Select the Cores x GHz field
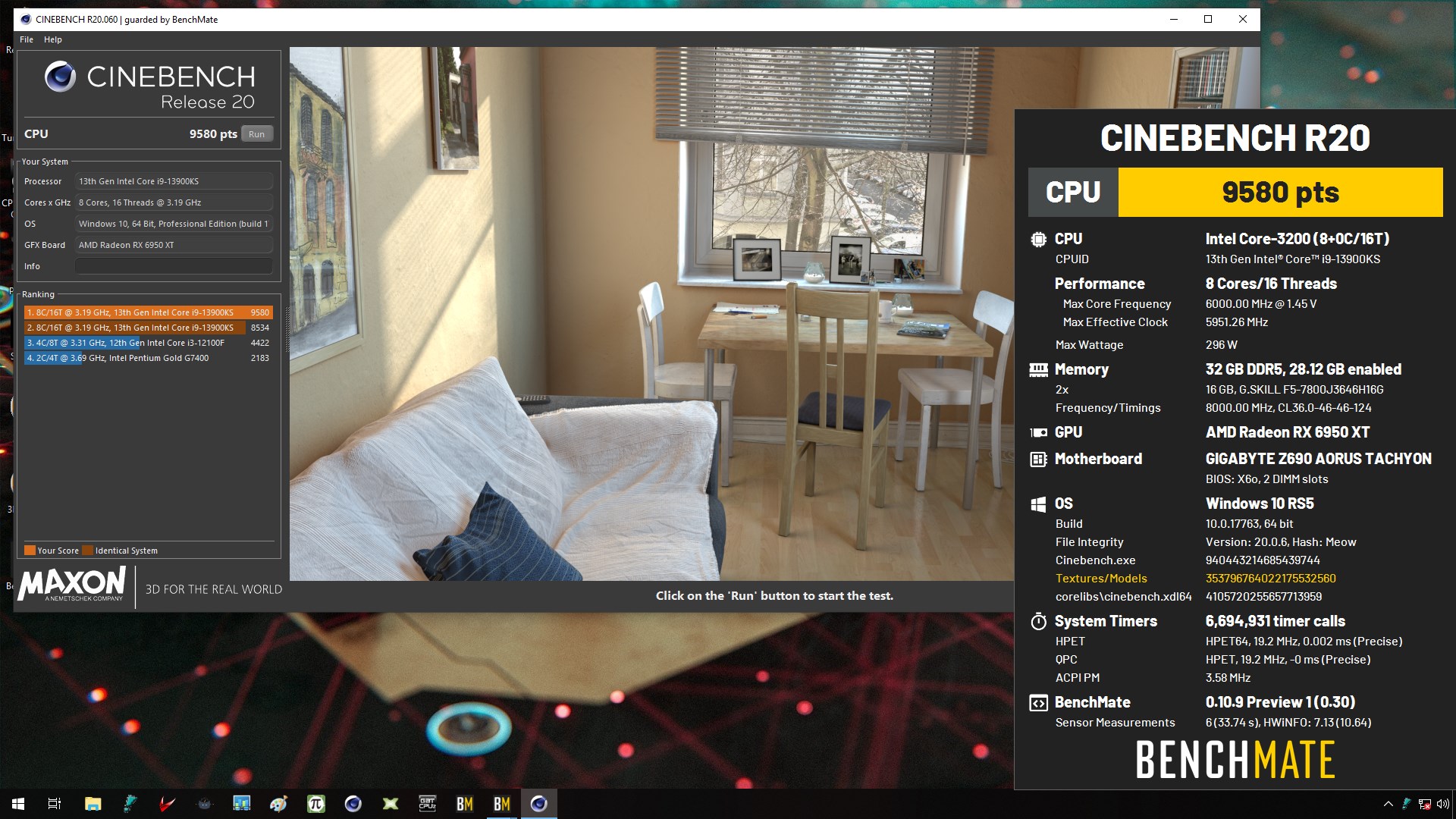This screenshot has width=1456, height=819. [x=174, y=202]
